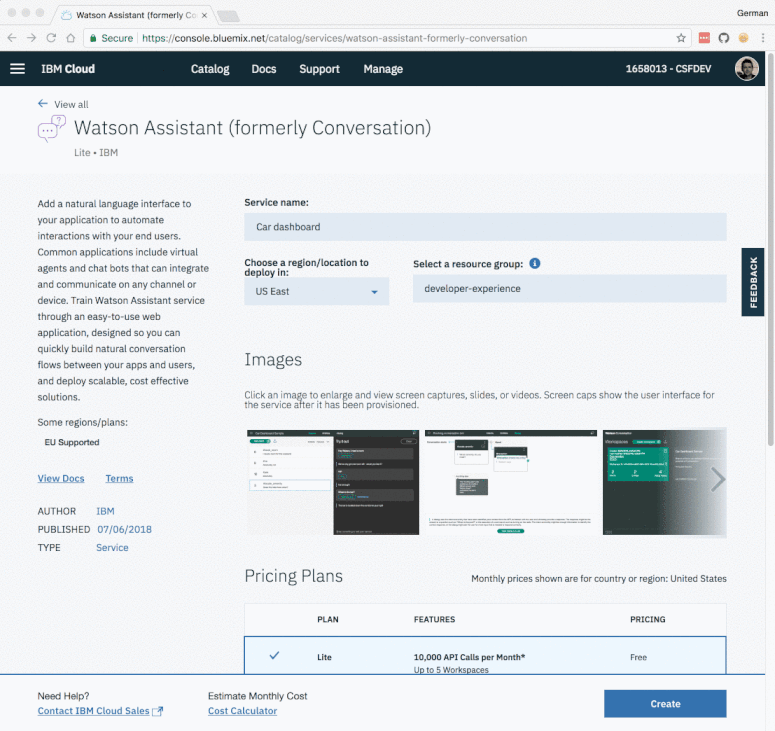This screenshot has width=775, height=731.
Task: Open the 1658013 - CSFDEV account switcher
Action: click(x=668, y=69)
